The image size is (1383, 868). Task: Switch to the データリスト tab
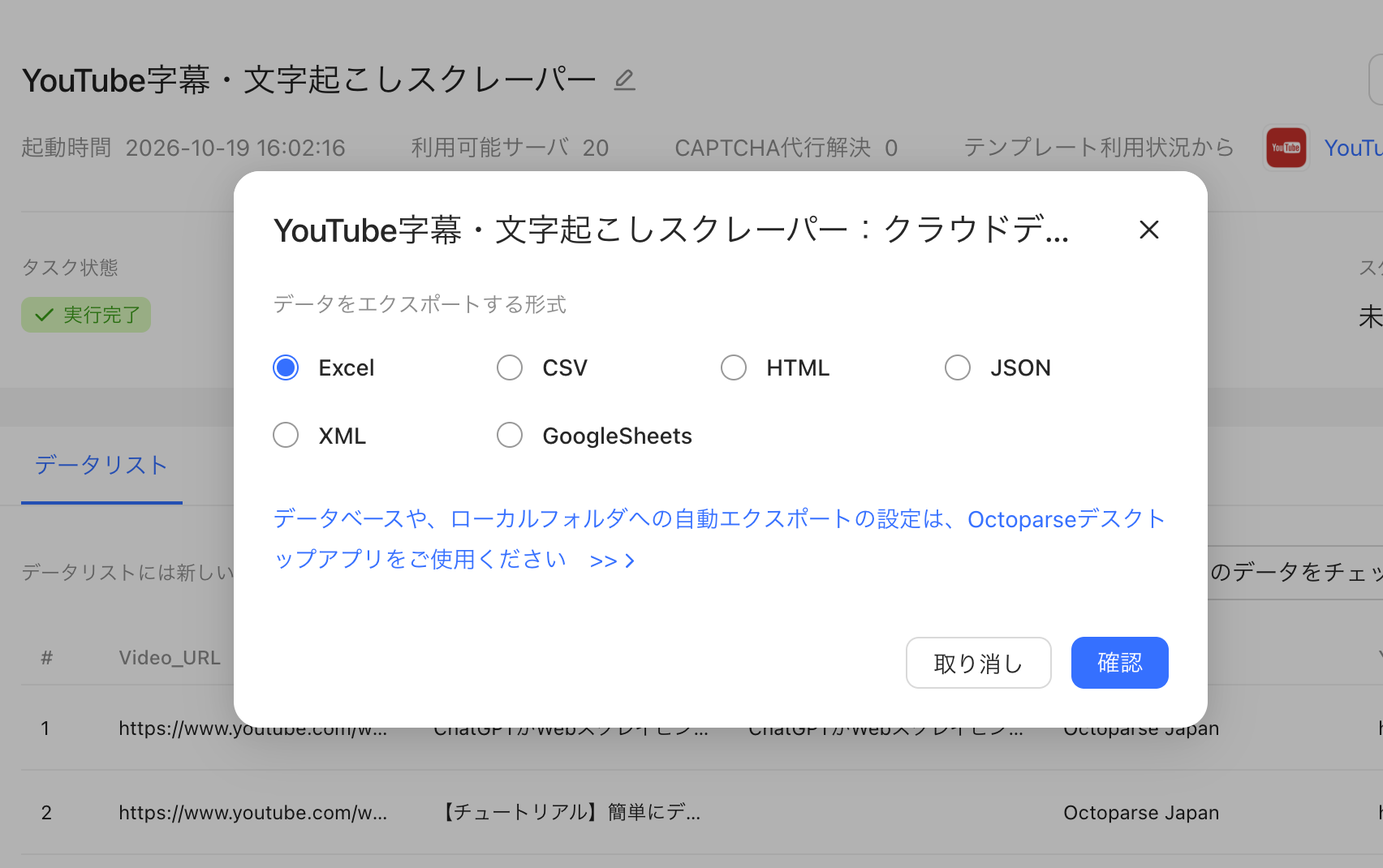point(101,466)
